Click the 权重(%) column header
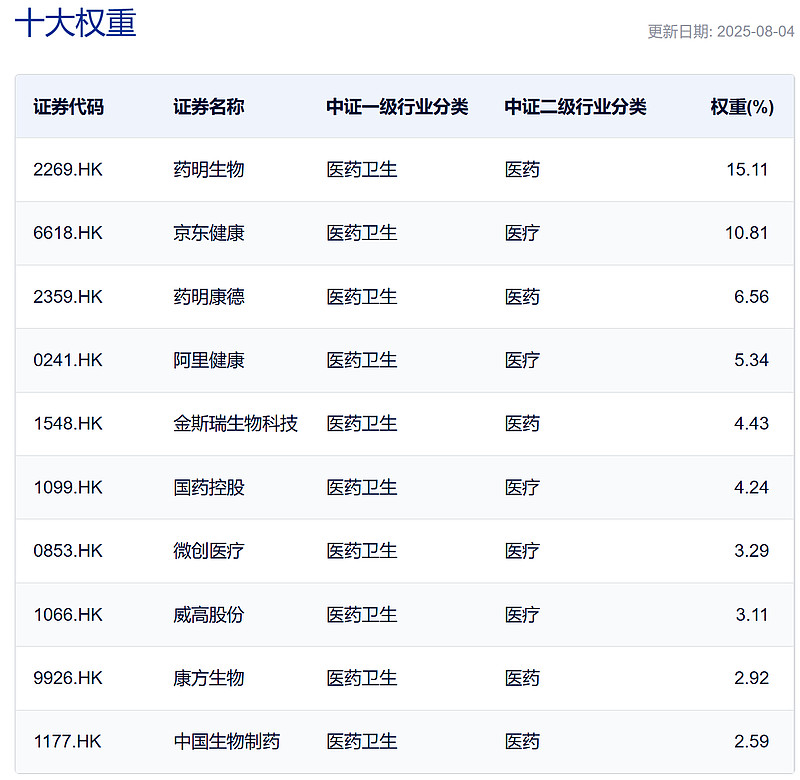The height and width of the screenshot is (780, 800). coord(742,107)
